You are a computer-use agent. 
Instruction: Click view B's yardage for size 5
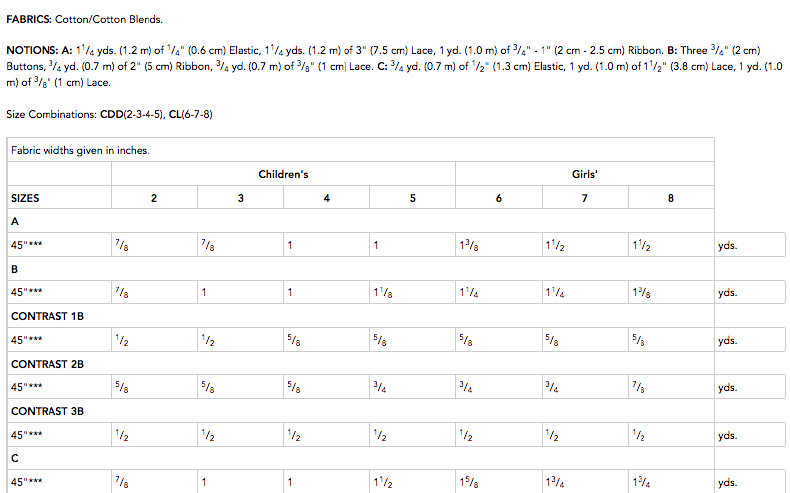[x=380, y=292]
